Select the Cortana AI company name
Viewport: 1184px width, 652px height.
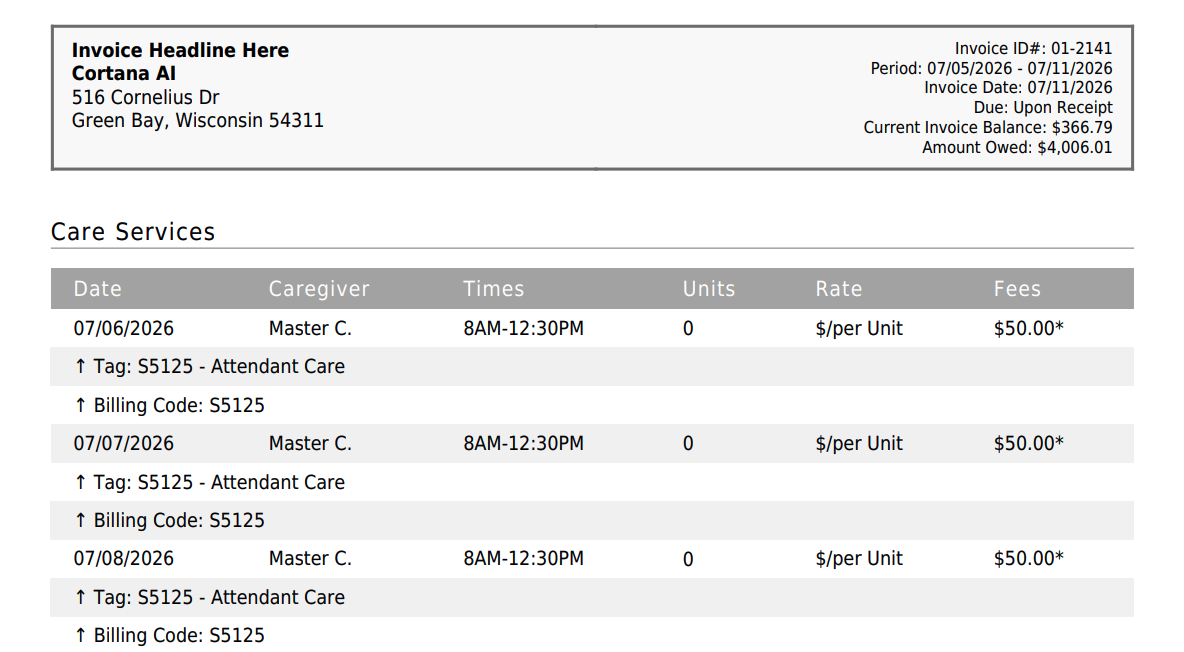pos(124,73)
